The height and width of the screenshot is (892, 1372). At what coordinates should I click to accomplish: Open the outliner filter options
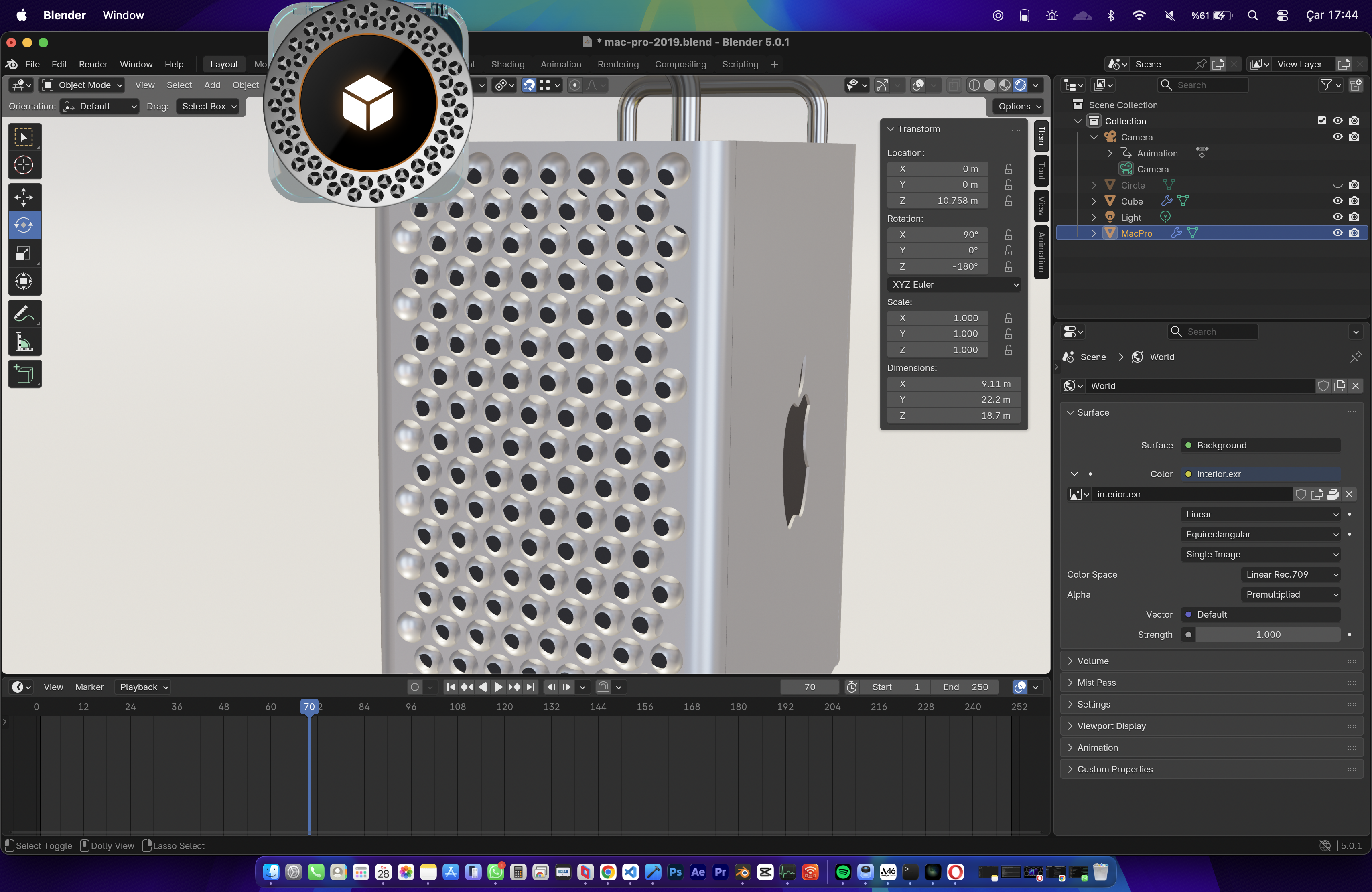1327,85
